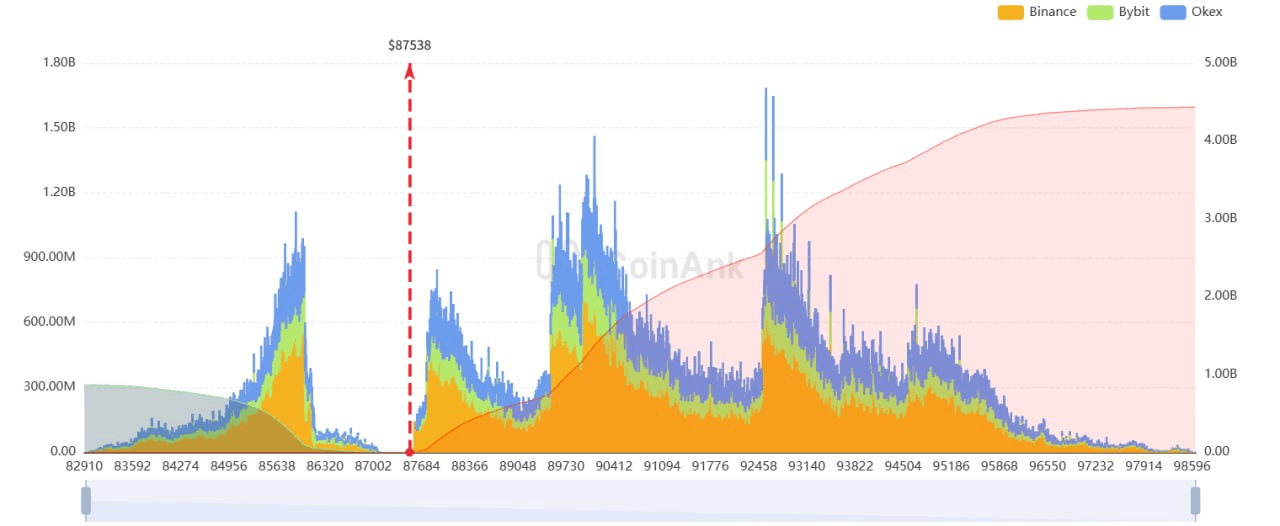1280x526 pixels.
Task: Click the 1.20B left axis label
Action: [x=59, y=192]
